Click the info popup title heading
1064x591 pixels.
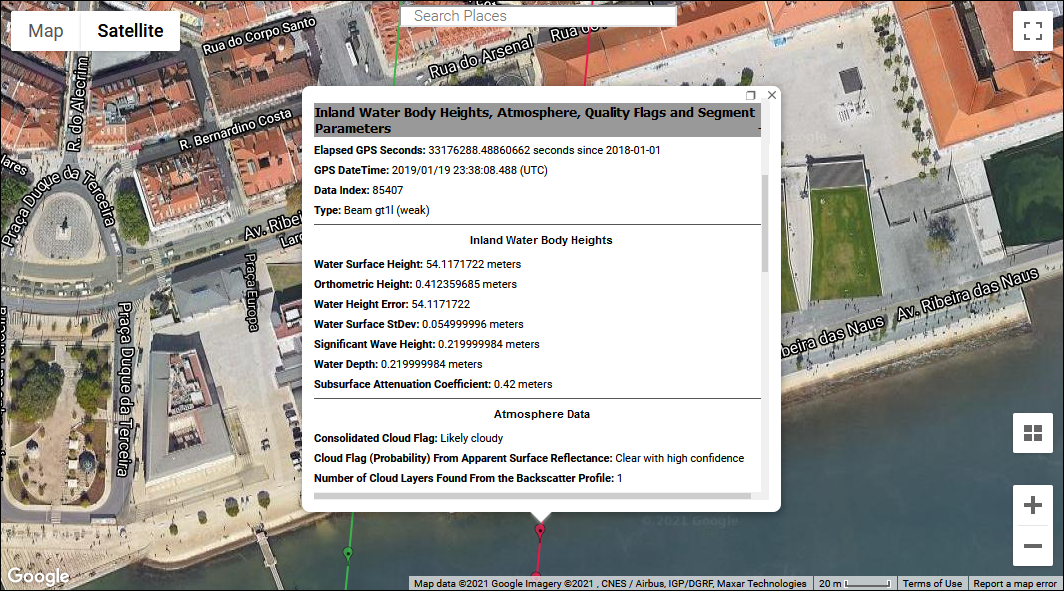tap(535, 121)
